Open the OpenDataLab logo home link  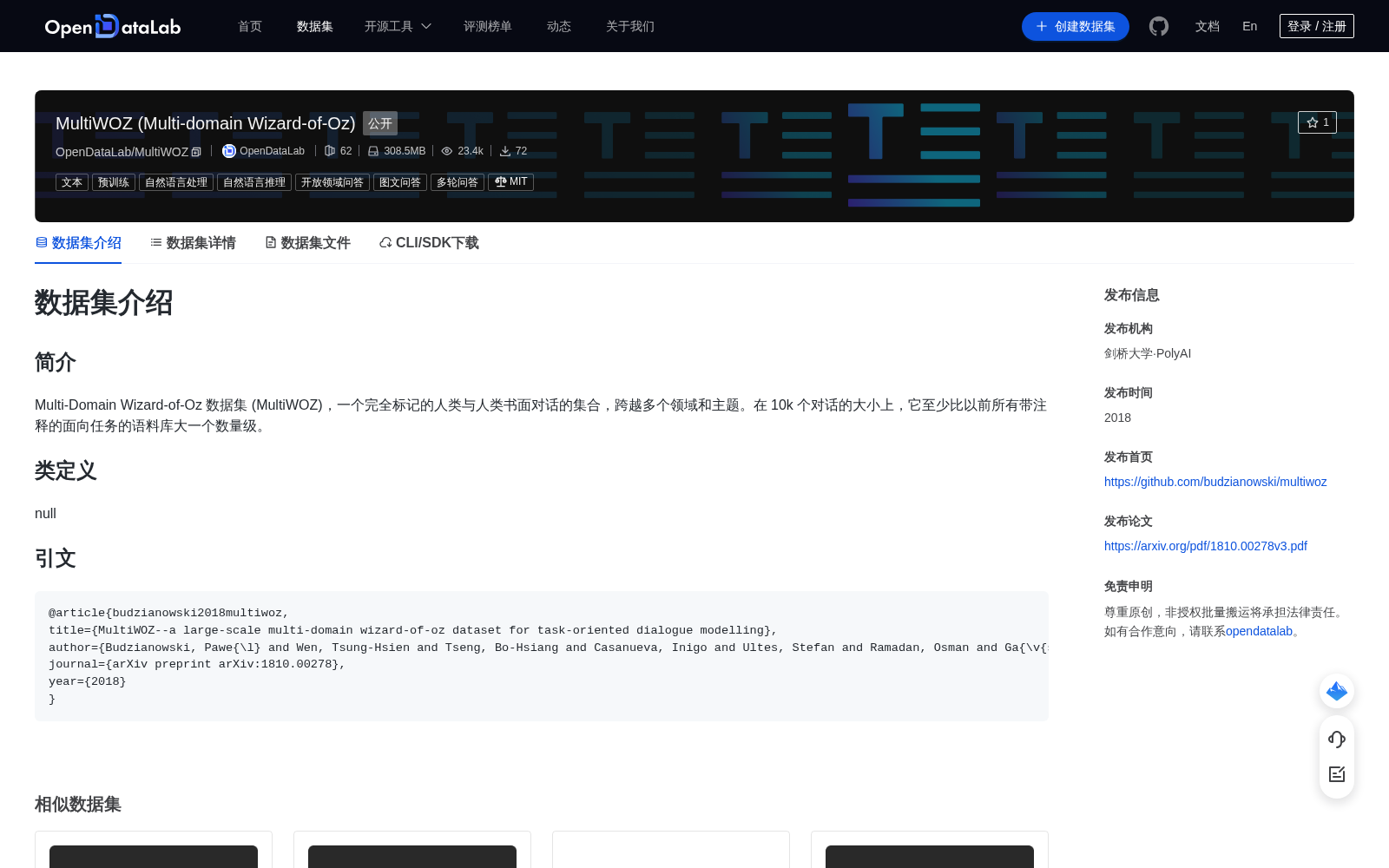[x=113, y=26]
